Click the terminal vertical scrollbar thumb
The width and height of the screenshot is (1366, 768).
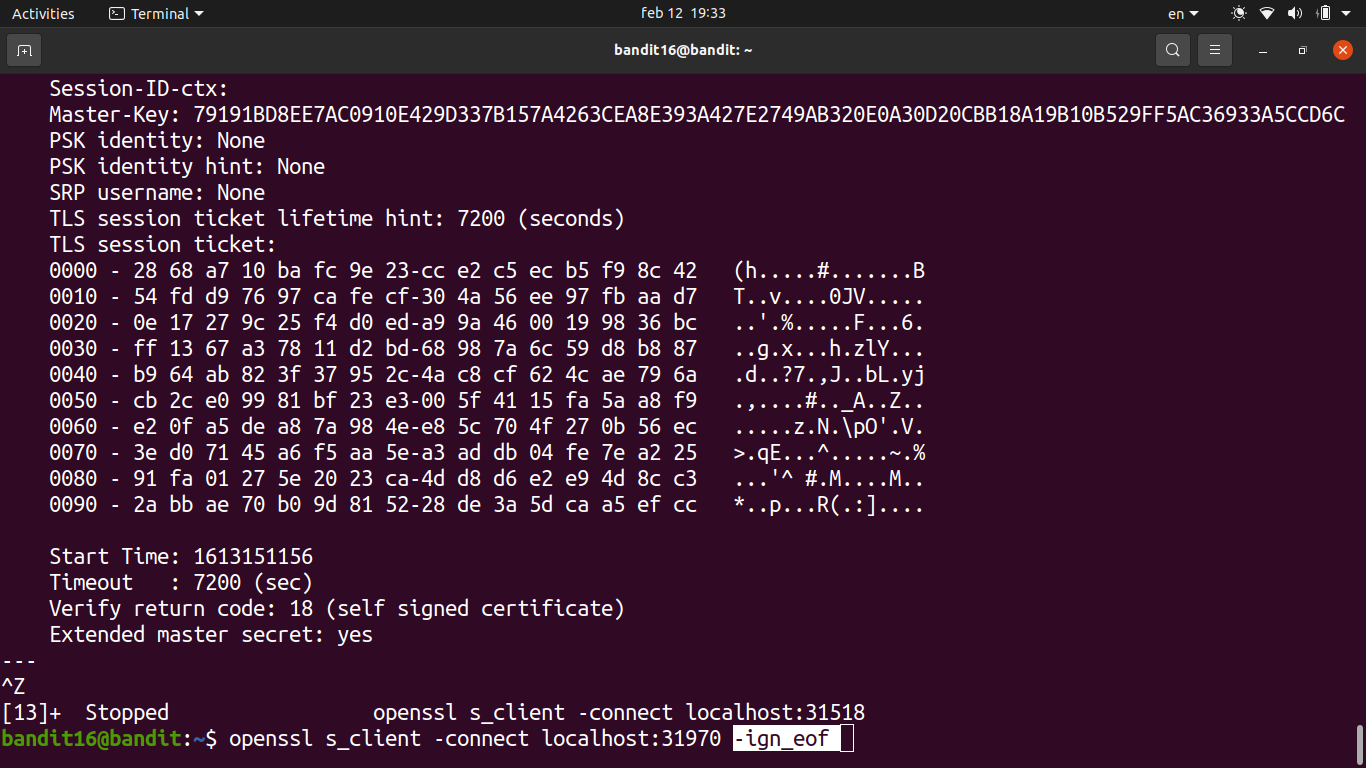tap(1359, 743)
